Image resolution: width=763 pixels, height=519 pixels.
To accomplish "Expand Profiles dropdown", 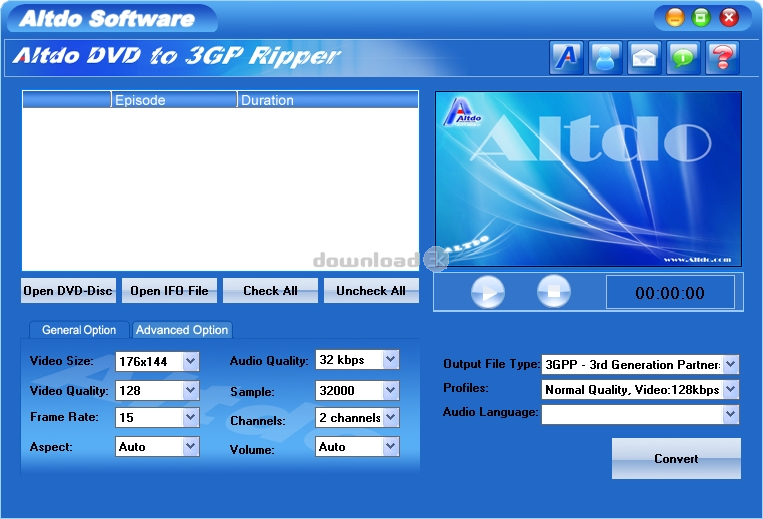I will [731, 389].
